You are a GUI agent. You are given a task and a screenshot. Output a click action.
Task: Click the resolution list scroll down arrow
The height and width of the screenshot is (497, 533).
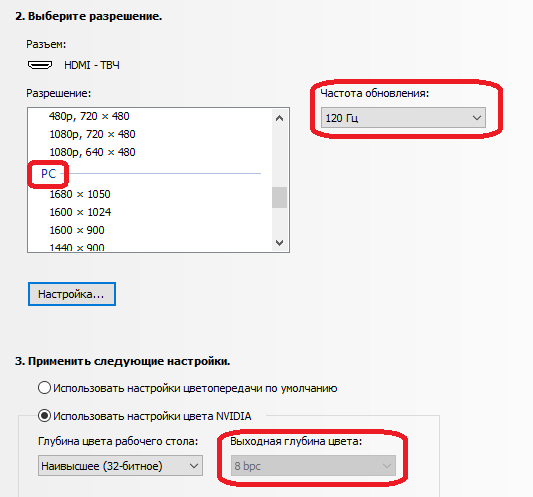[x=279, y=243]
